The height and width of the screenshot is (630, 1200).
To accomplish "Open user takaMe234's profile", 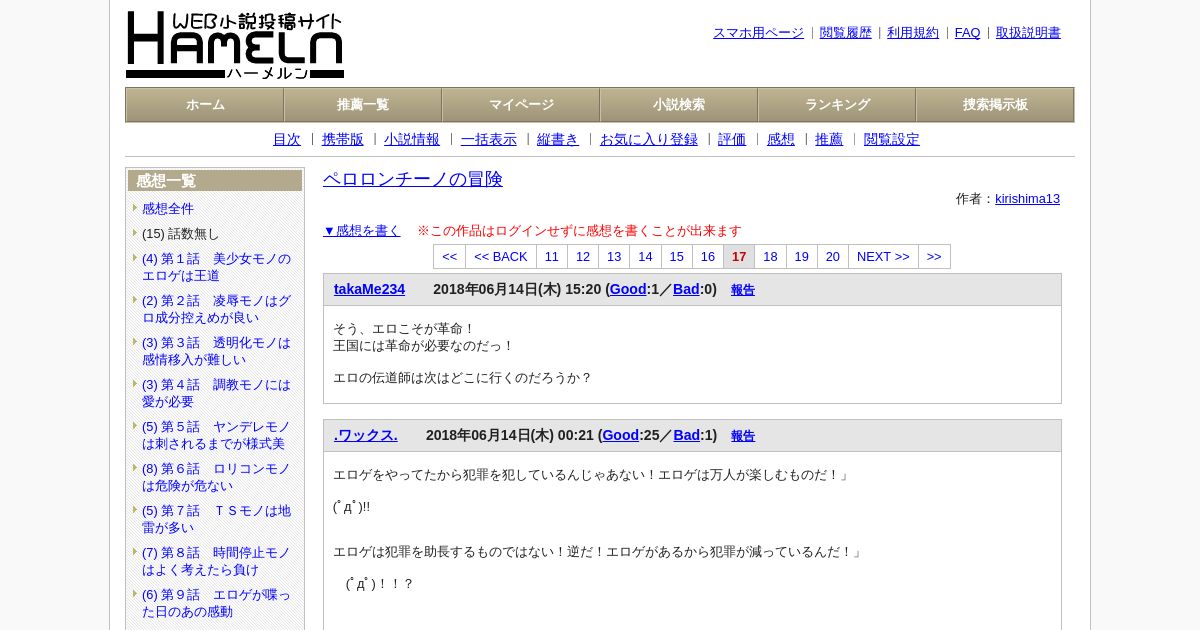I will 369,289.
